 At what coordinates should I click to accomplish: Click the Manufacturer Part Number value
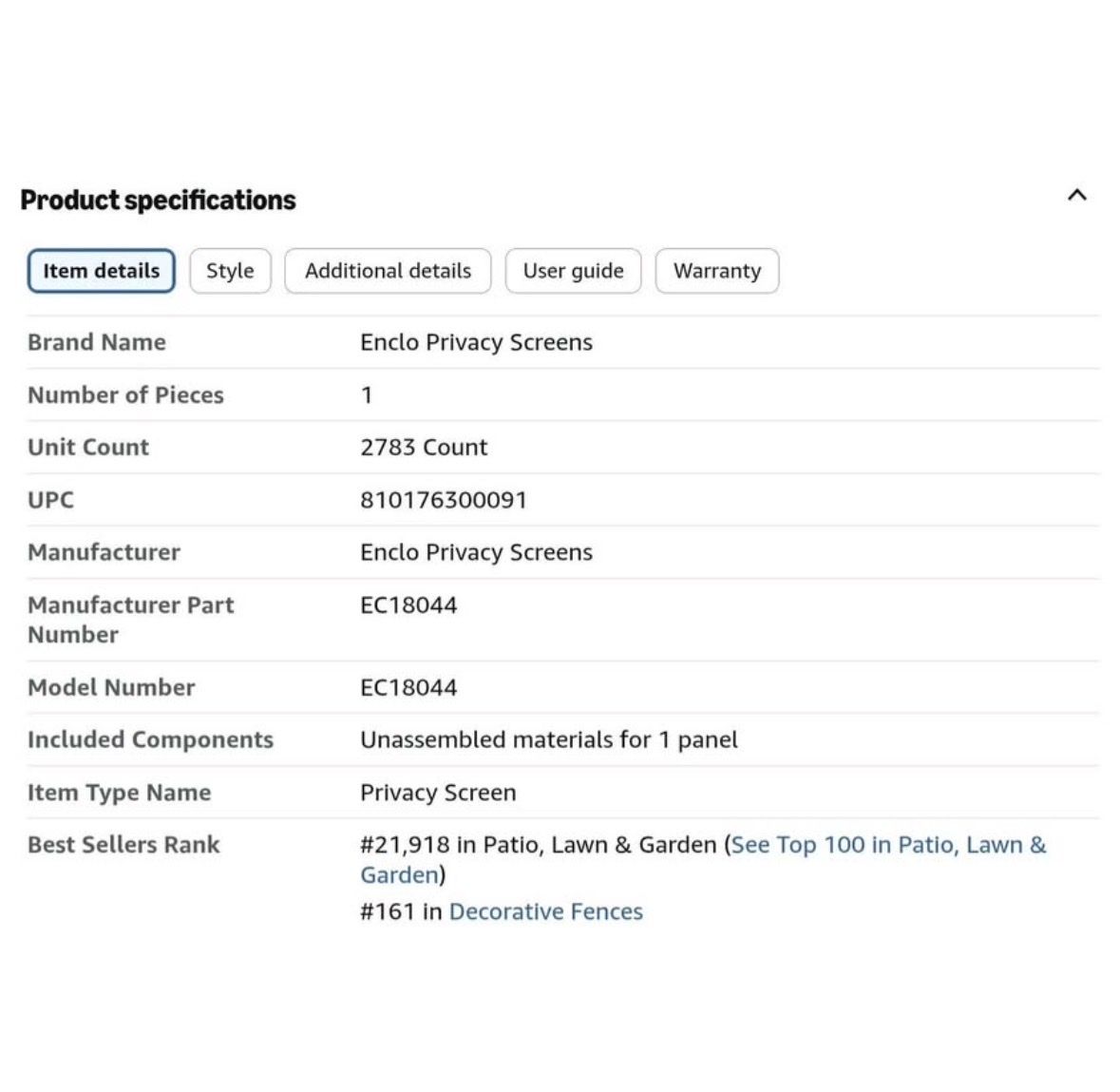coord(408,605)
